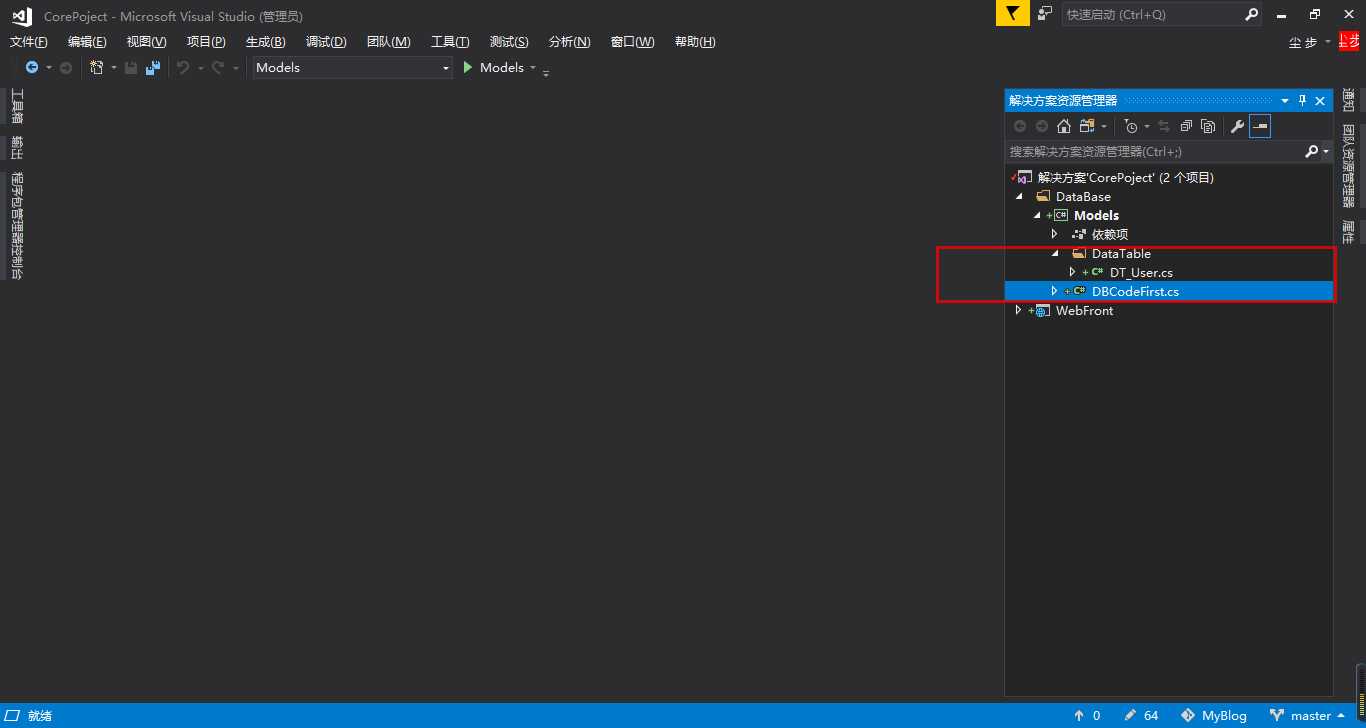Click unpushed commits arrow in status bar

point(1086,716)
